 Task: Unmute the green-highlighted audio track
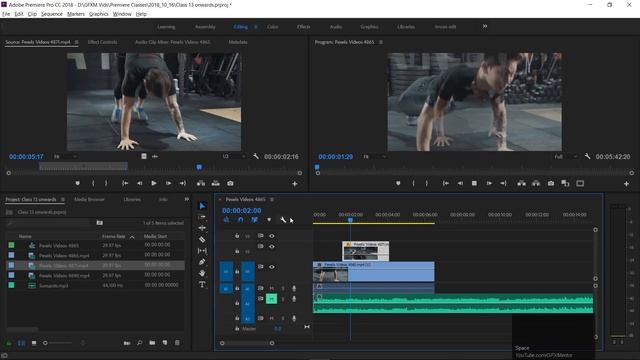pyautogui.click(x=271, y=299)
